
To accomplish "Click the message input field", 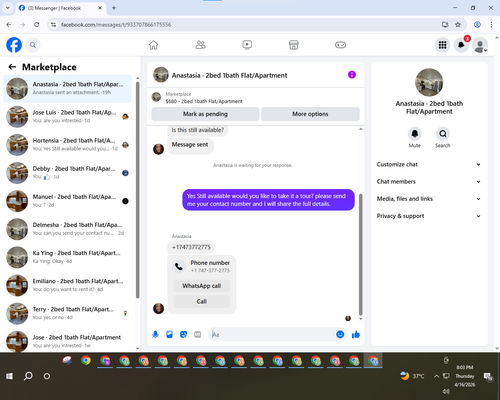I will point(272,334).
